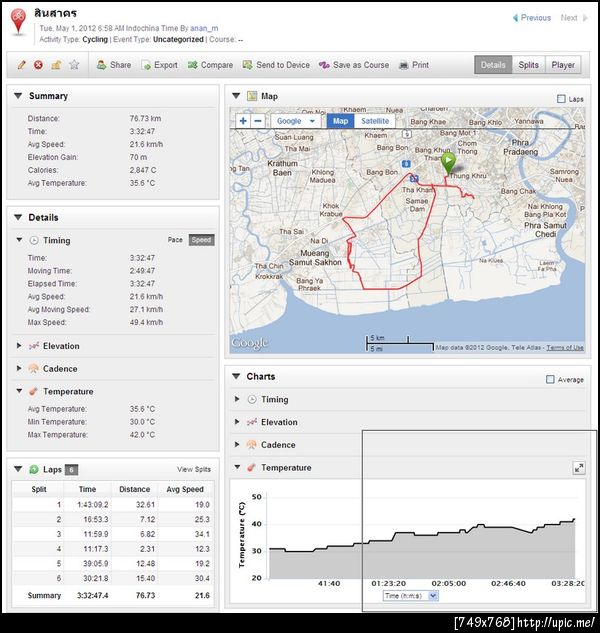The height and width of the screenshot is (633, 600).
Task: Open the Google map provider dropdown
Action: coord(296,121)
